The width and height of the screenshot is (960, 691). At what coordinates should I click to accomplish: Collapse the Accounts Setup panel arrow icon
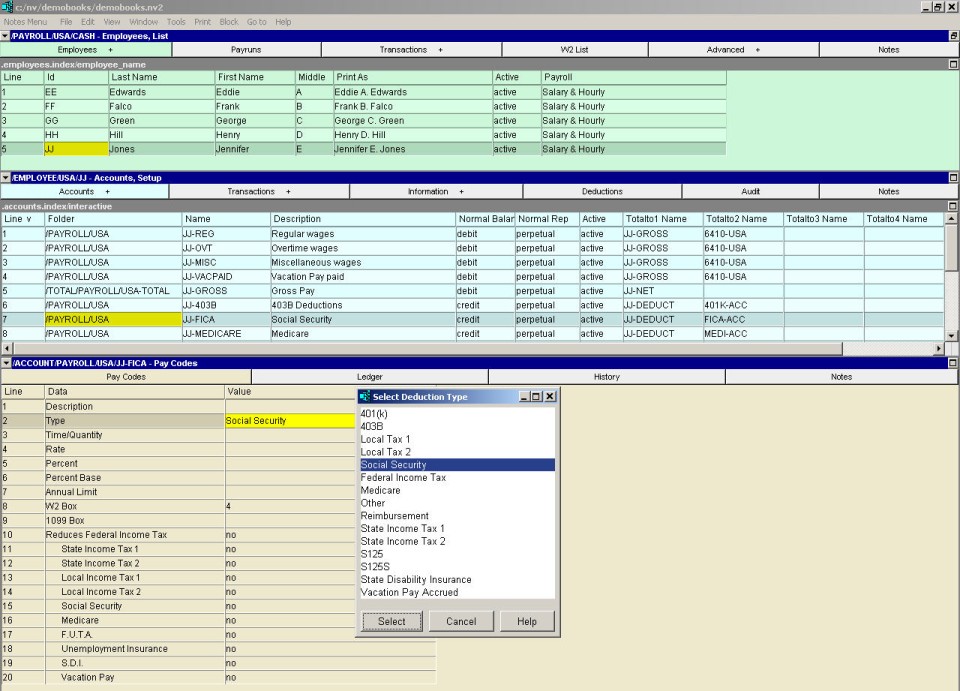coord(5,178)
